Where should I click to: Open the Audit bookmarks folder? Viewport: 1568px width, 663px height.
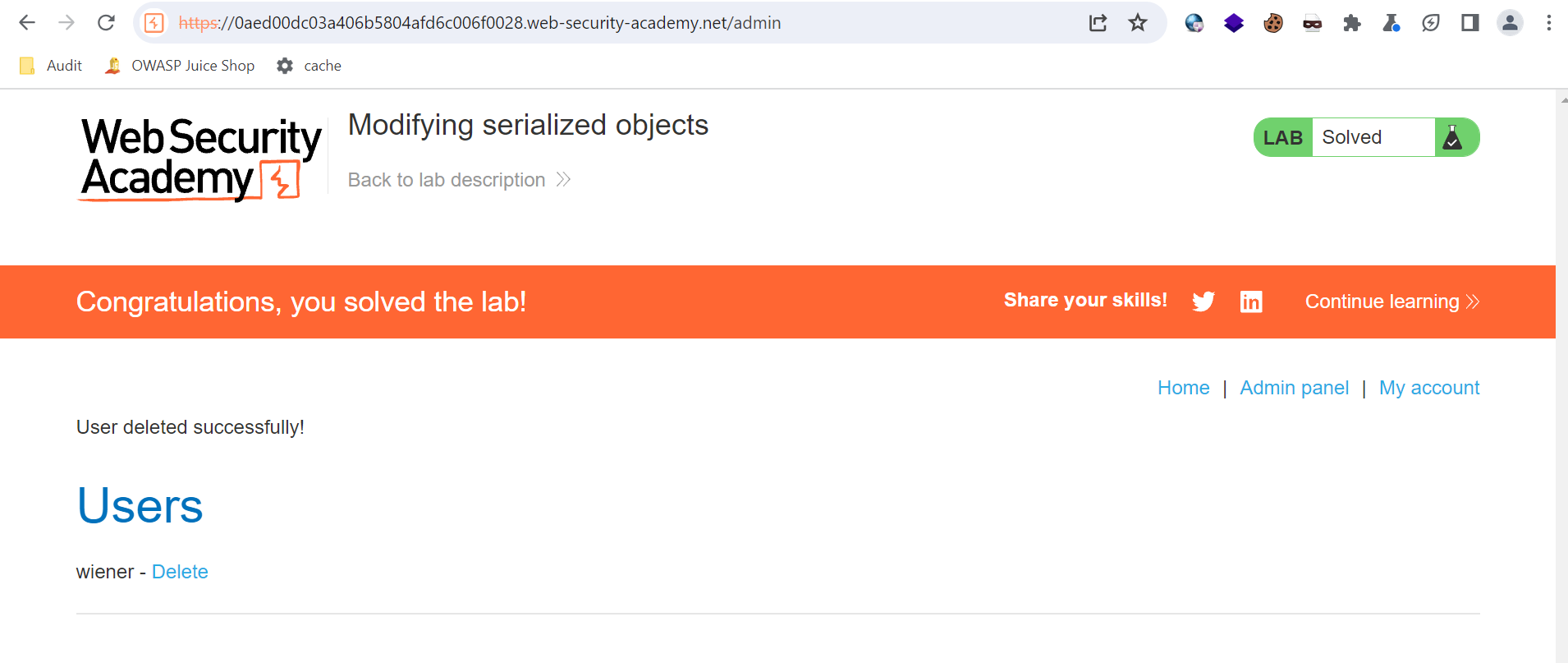[51, 66]
